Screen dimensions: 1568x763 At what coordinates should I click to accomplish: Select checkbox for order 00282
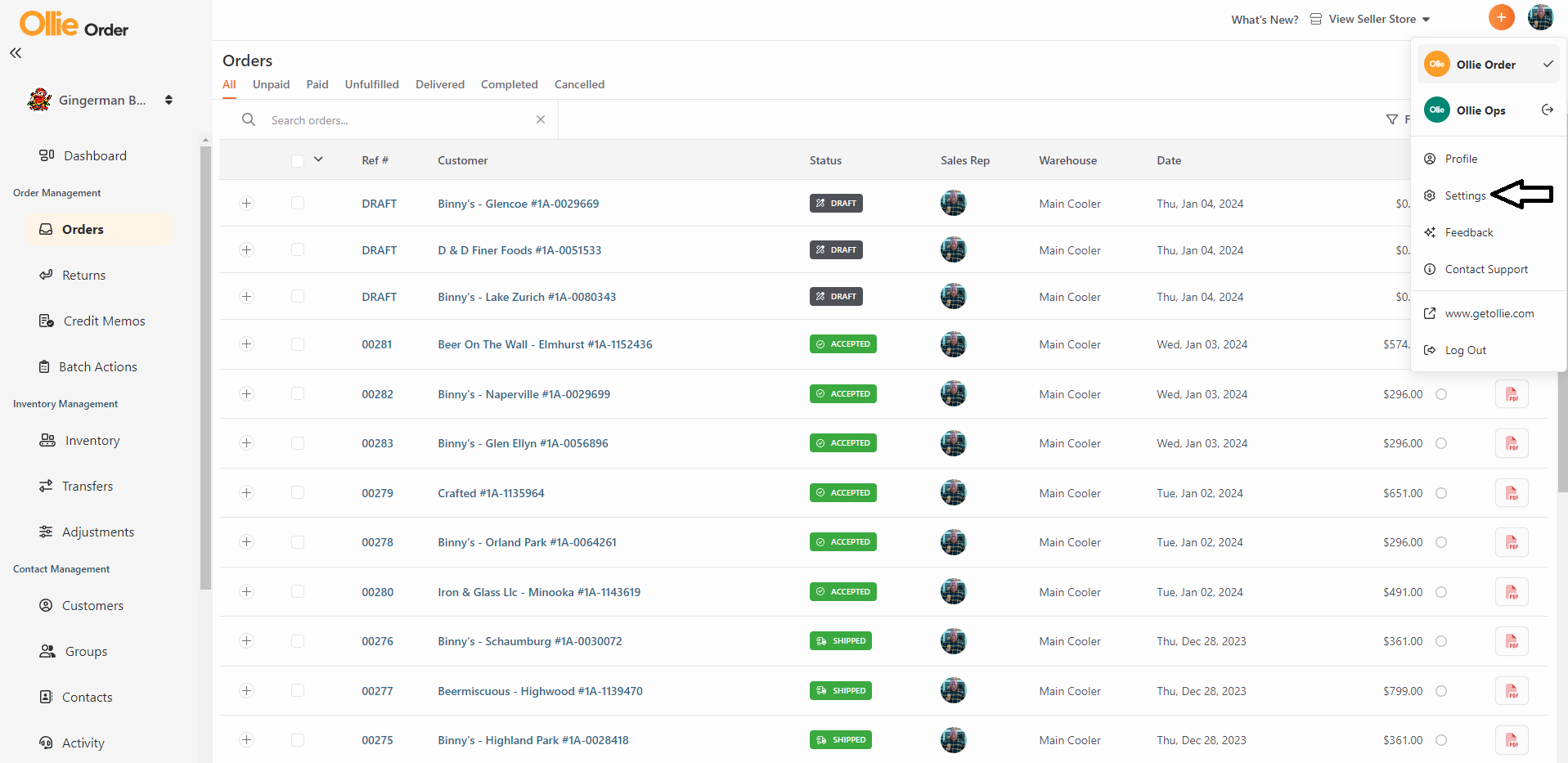coord(298,393)
